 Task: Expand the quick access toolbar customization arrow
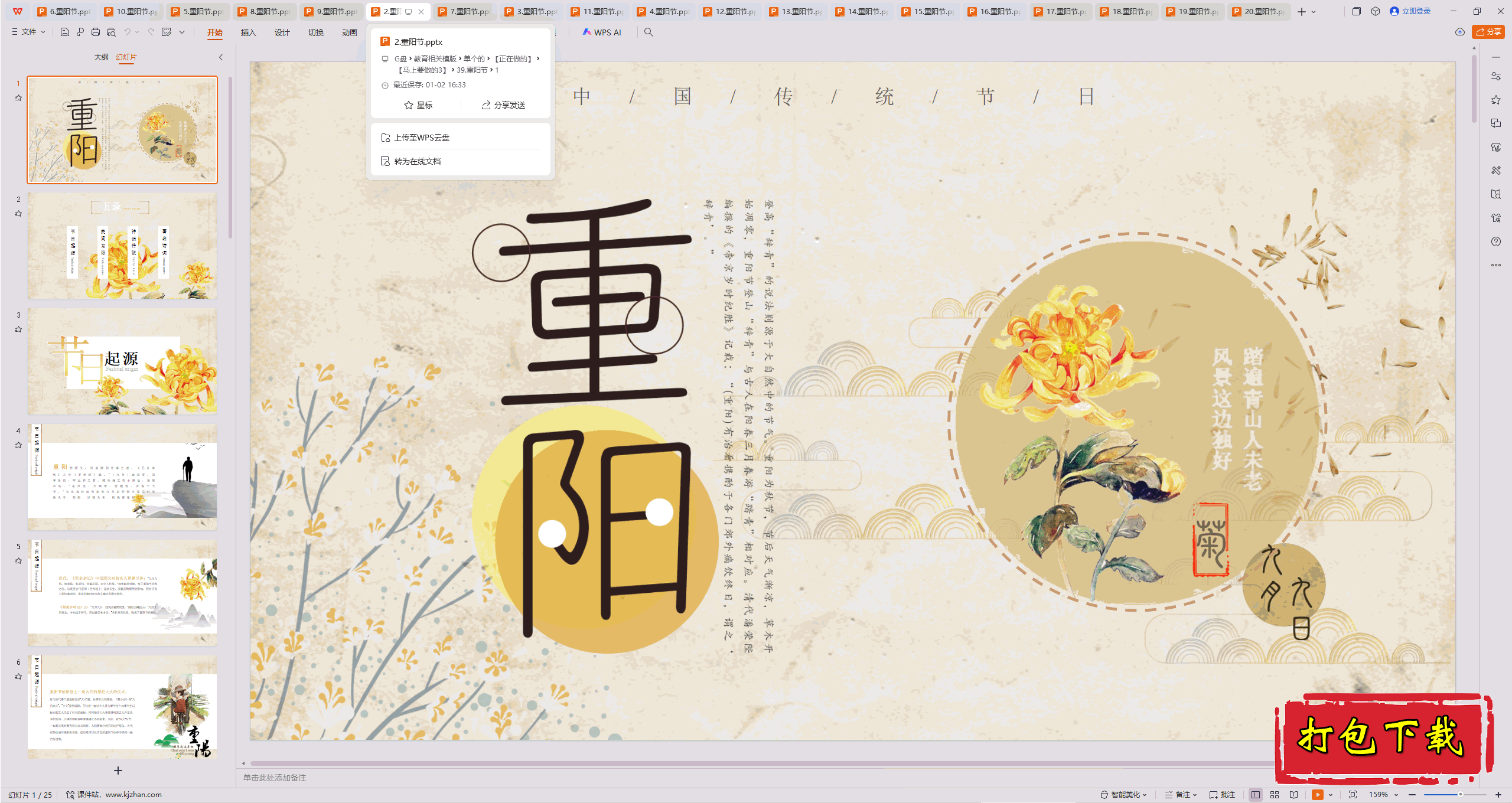[x=182, y=32]
